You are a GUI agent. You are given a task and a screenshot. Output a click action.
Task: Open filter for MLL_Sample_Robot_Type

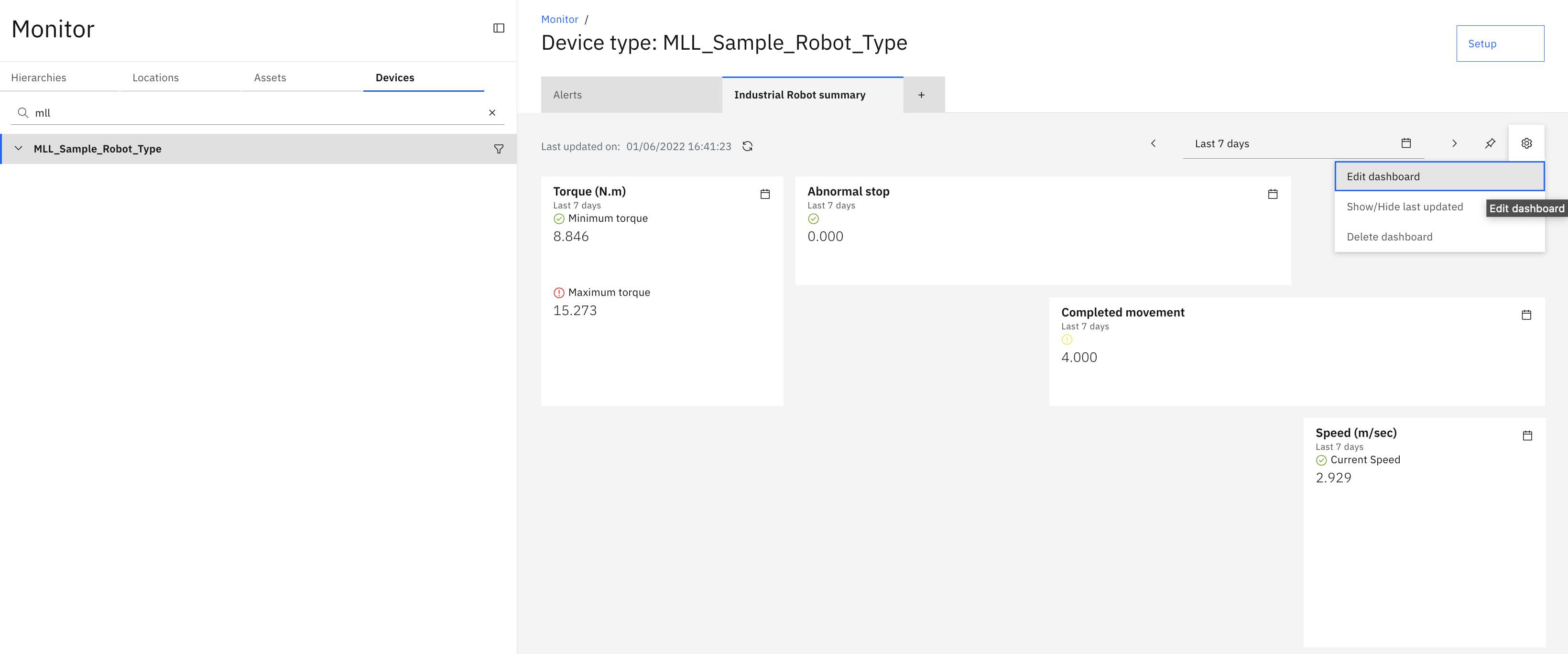[x=499, y=149]
